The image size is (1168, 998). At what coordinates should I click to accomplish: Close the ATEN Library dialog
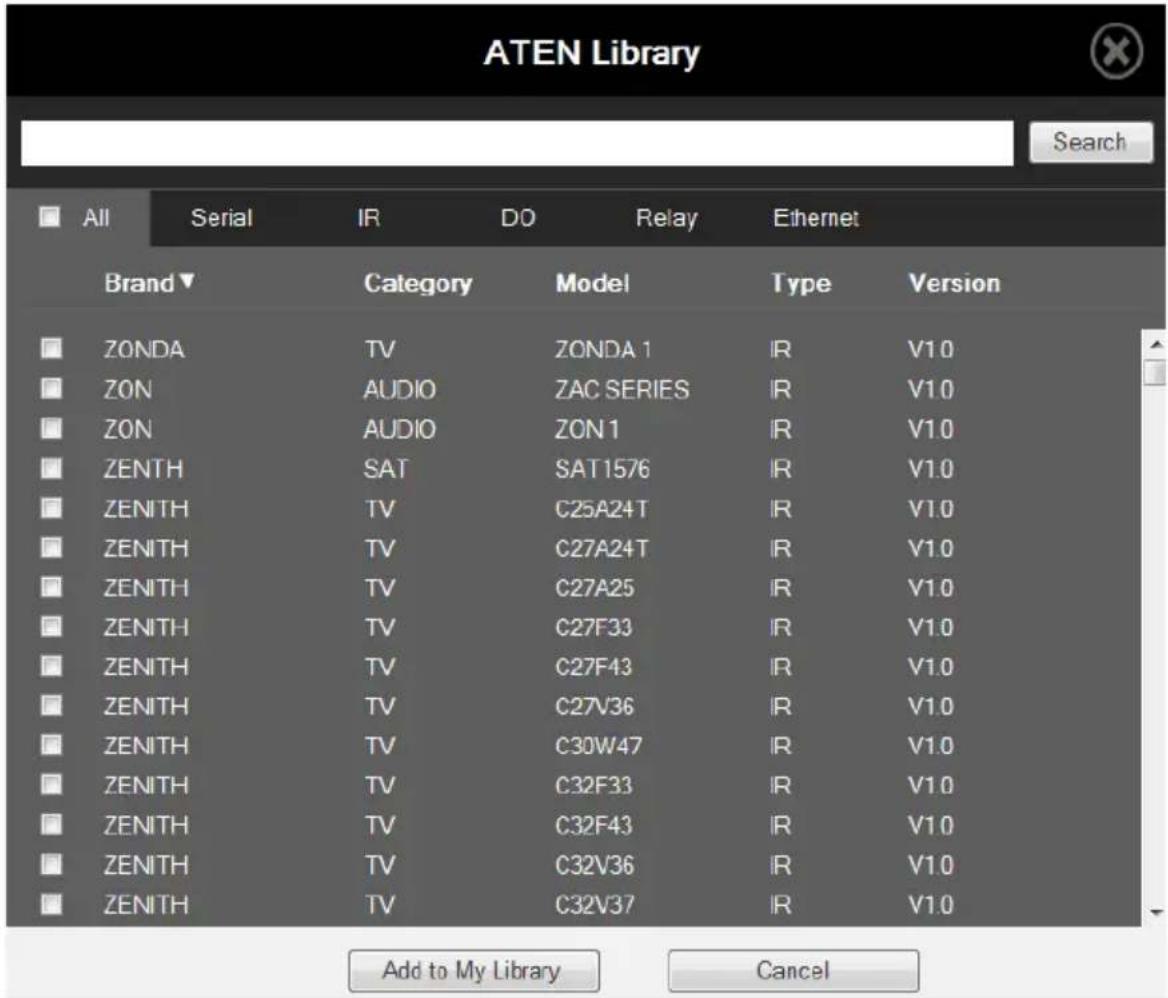(x=1116, y=51)
